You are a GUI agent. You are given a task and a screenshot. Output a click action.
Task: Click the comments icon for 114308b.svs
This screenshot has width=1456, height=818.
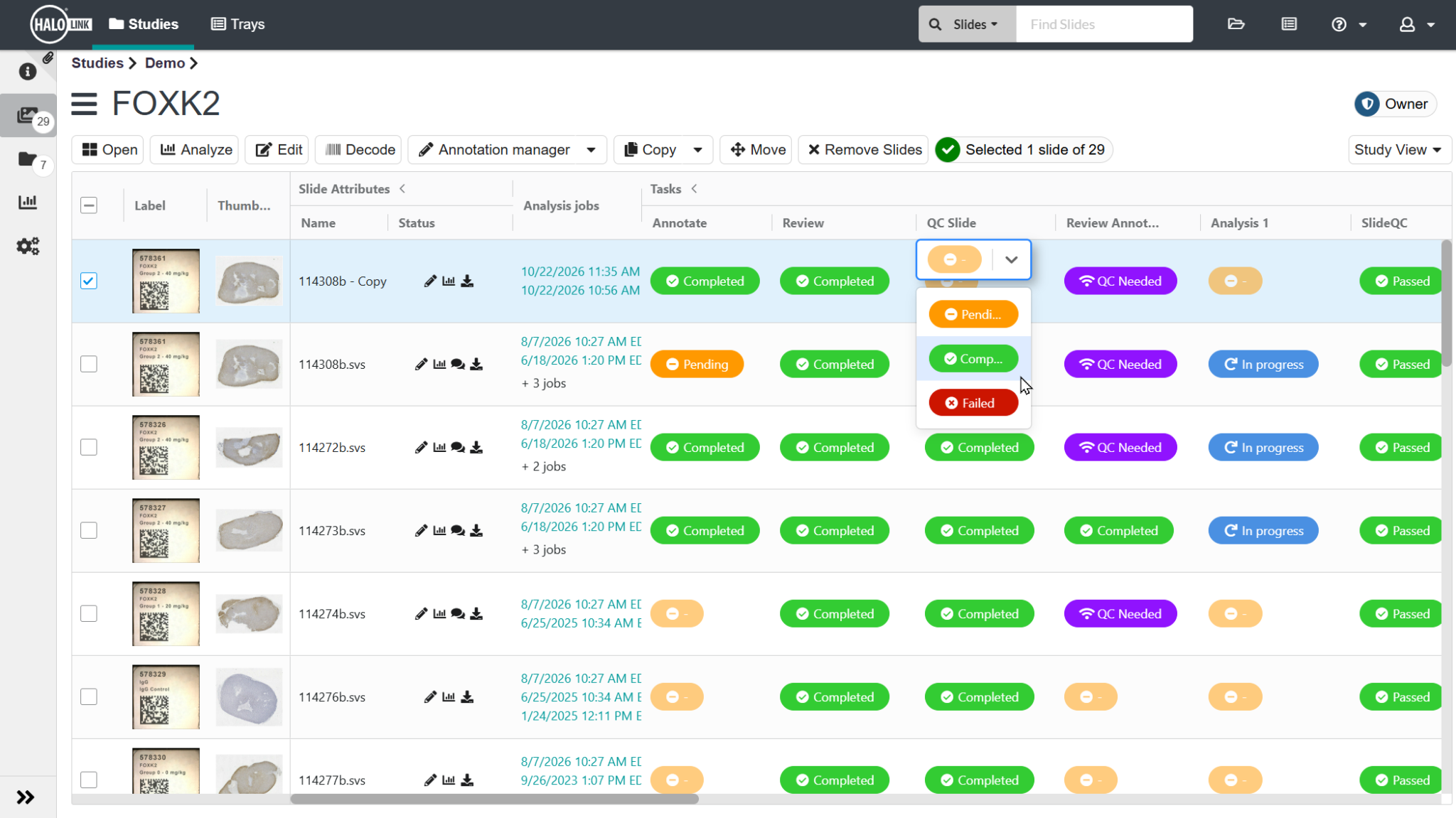(458, 365)
